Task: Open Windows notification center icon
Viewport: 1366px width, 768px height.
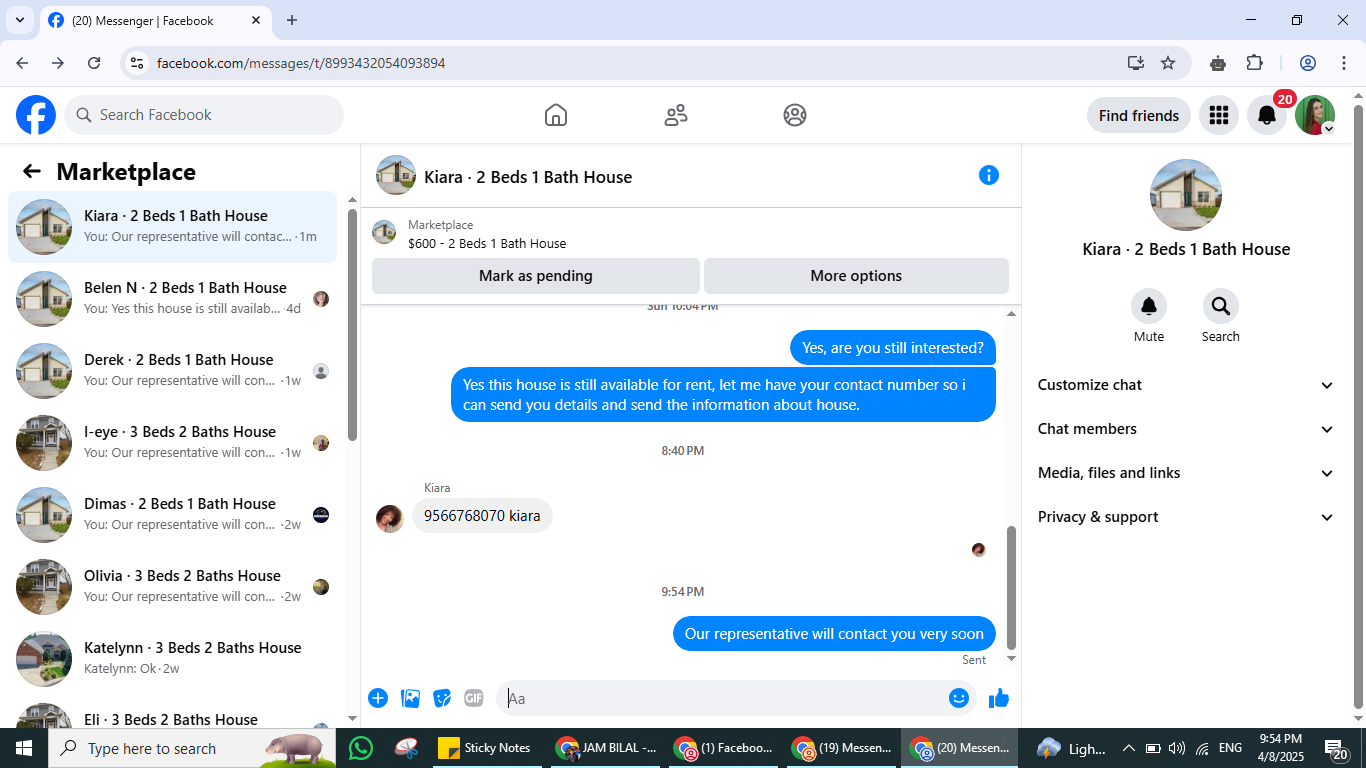Action: click(1337, 748)
